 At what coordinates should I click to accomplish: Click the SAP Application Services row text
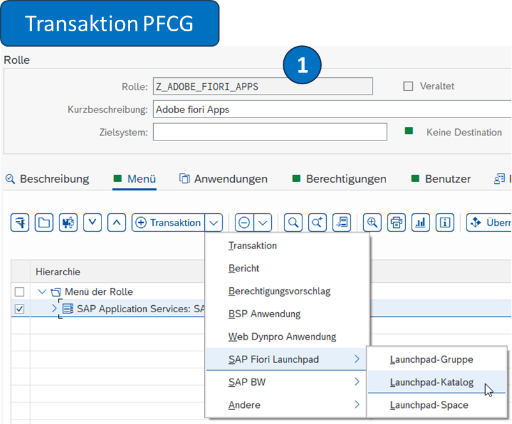point(141,309)
